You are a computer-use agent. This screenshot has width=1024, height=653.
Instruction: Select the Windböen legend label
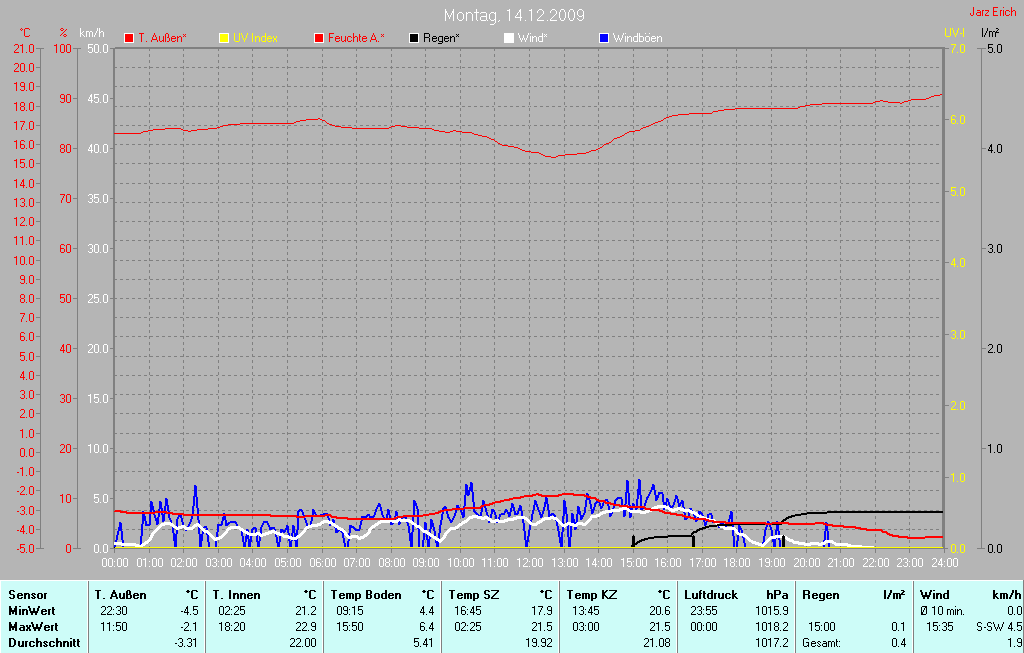coord(637,38)
